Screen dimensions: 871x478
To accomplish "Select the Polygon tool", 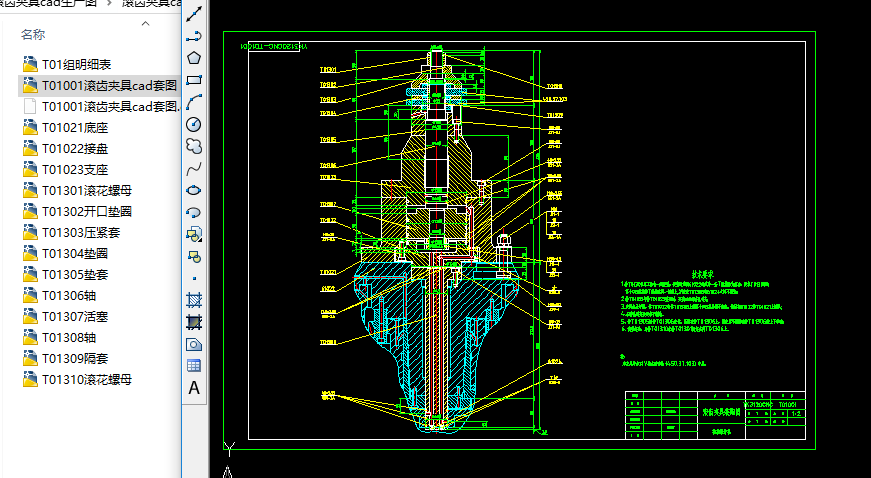I will click(194, 58).
